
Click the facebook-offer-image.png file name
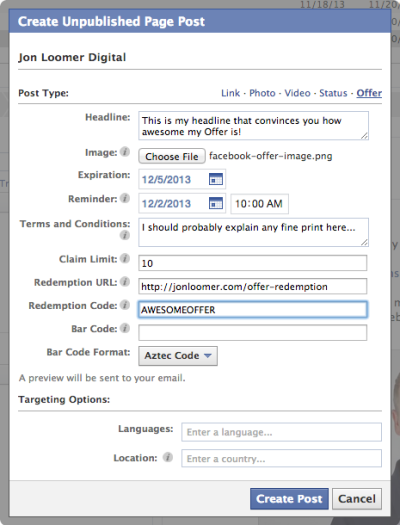click(x=270, y=156)
